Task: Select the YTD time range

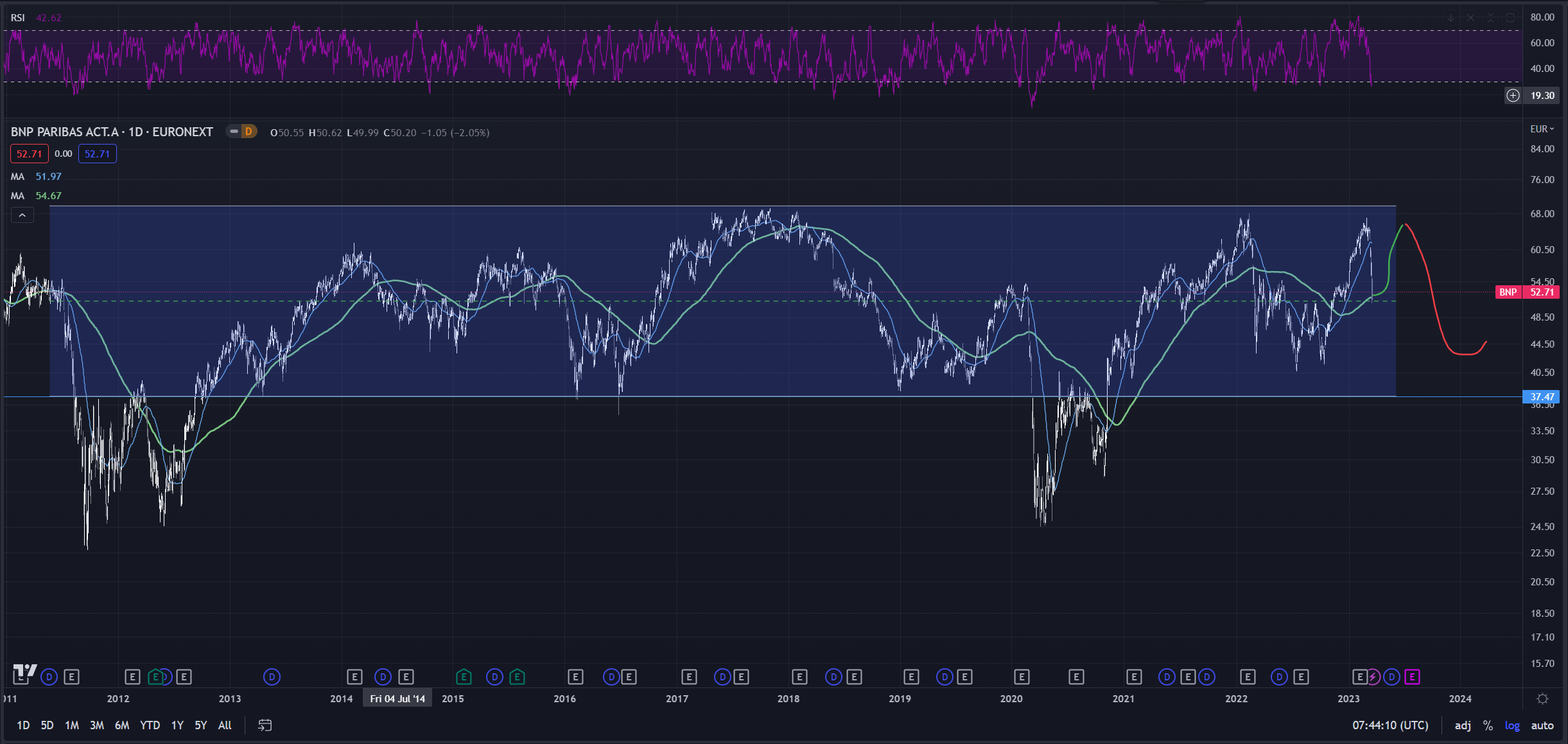Action: (x=150, y=725)
